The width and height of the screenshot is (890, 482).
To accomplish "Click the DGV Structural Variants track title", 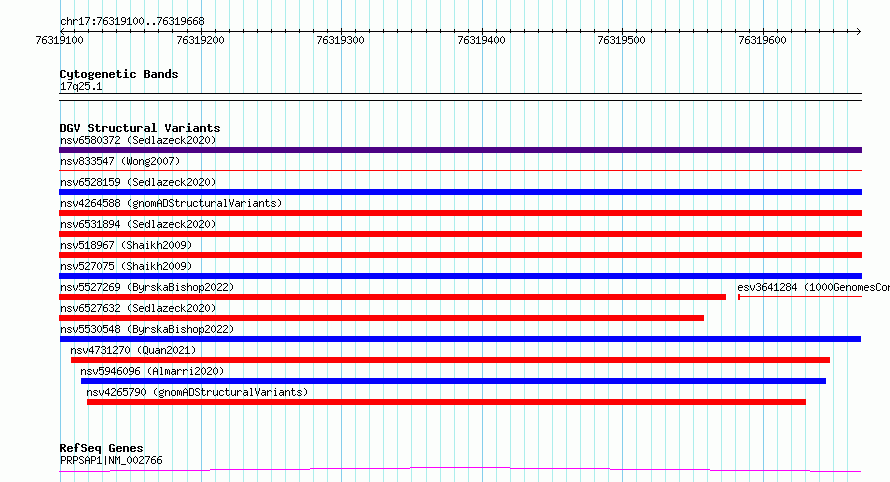I will click(x=140, y=128).
